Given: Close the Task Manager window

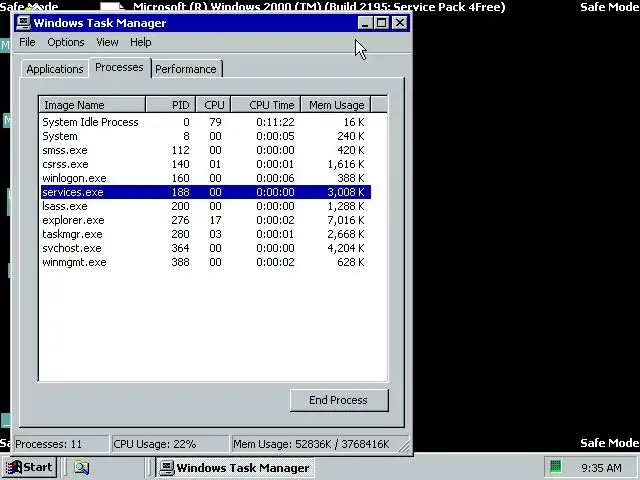Looking at the screenshot, I should [399, 23].
